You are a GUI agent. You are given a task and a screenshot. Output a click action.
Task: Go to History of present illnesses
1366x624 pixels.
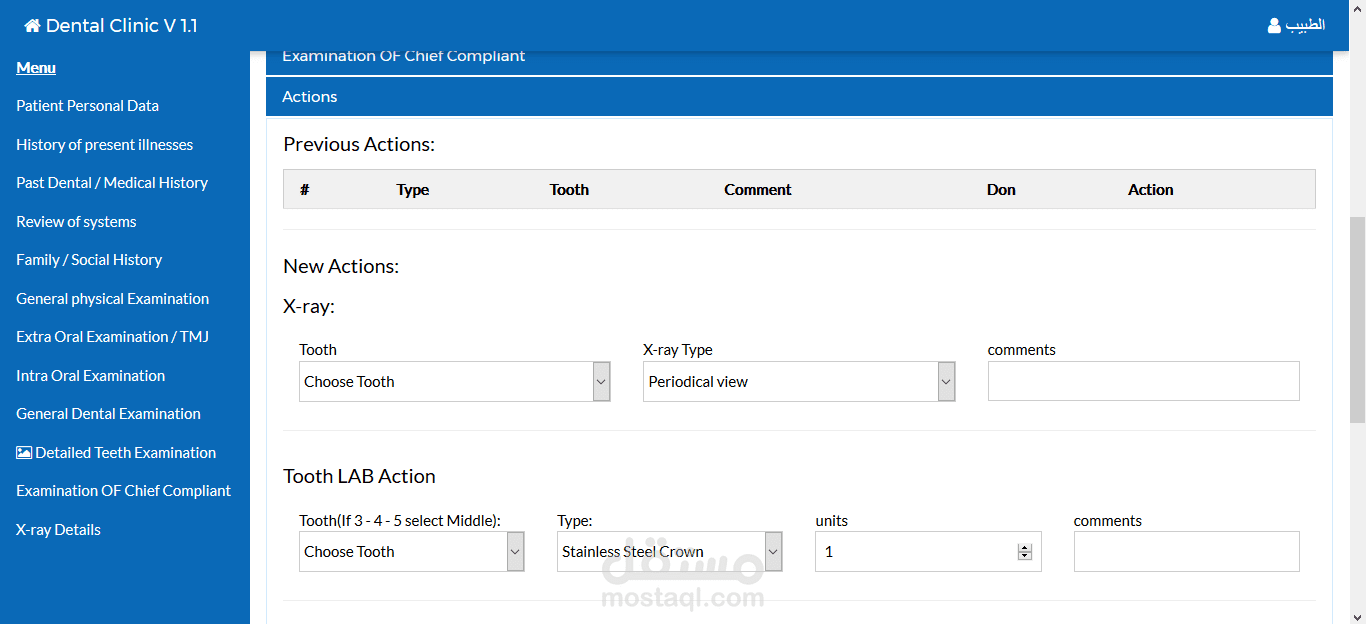pyautogui.click(x=104, y=145)
